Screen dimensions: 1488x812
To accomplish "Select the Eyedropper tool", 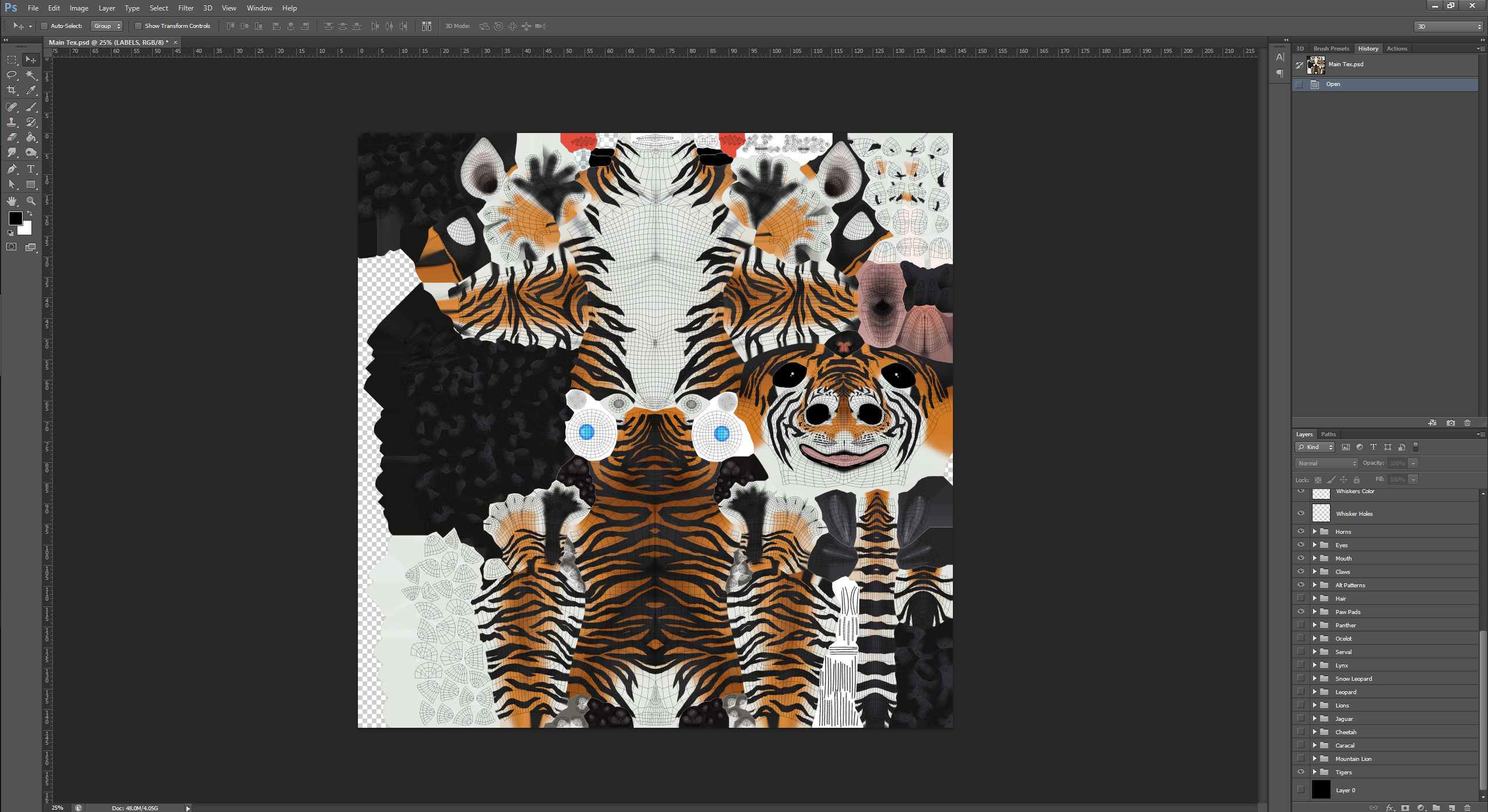I will tap(31, 90).
